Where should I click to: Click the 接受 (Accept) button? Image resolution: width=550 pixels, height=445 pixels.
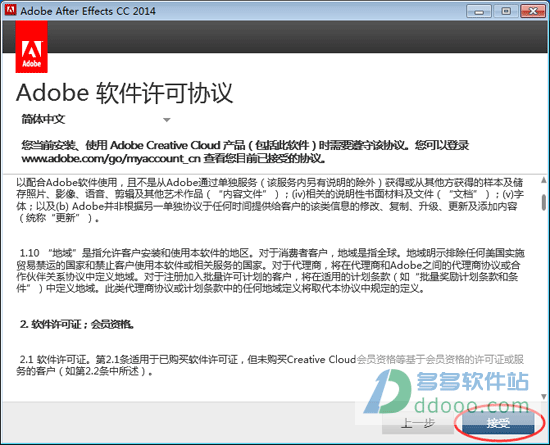[x=498, y=423]
